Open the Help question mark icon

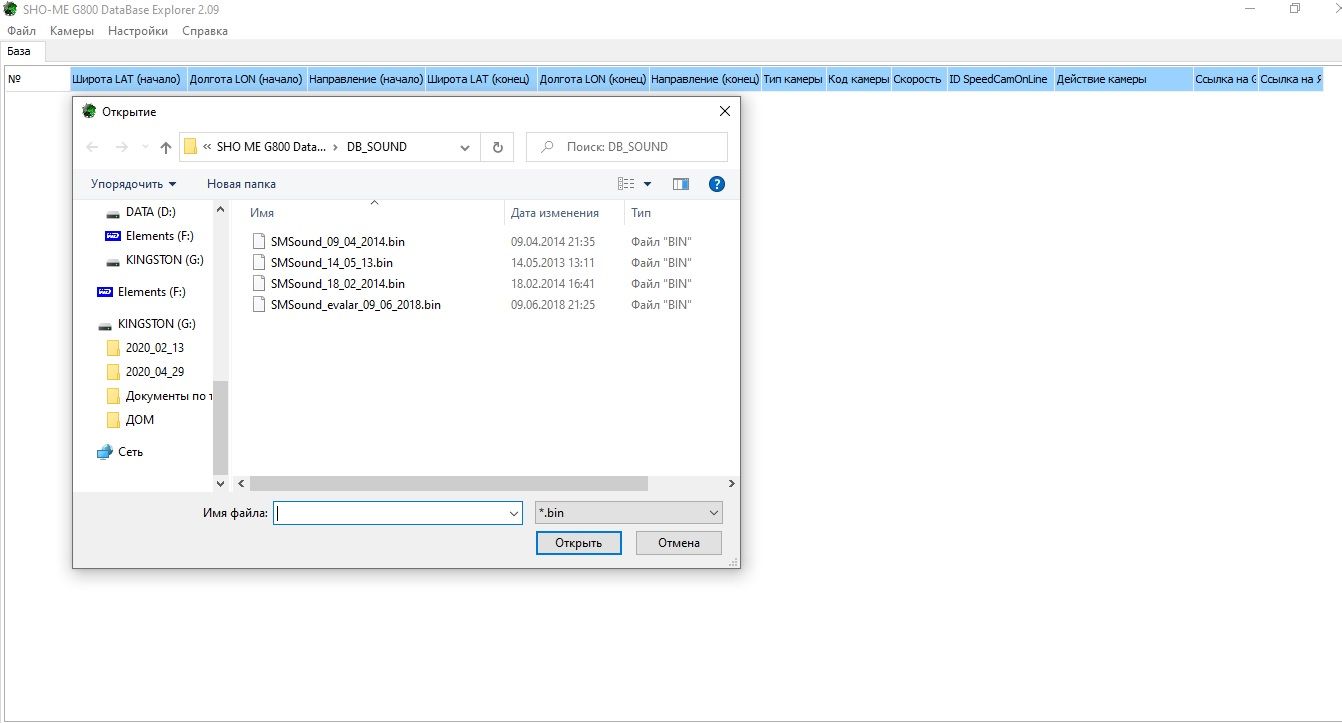(716, 184)
